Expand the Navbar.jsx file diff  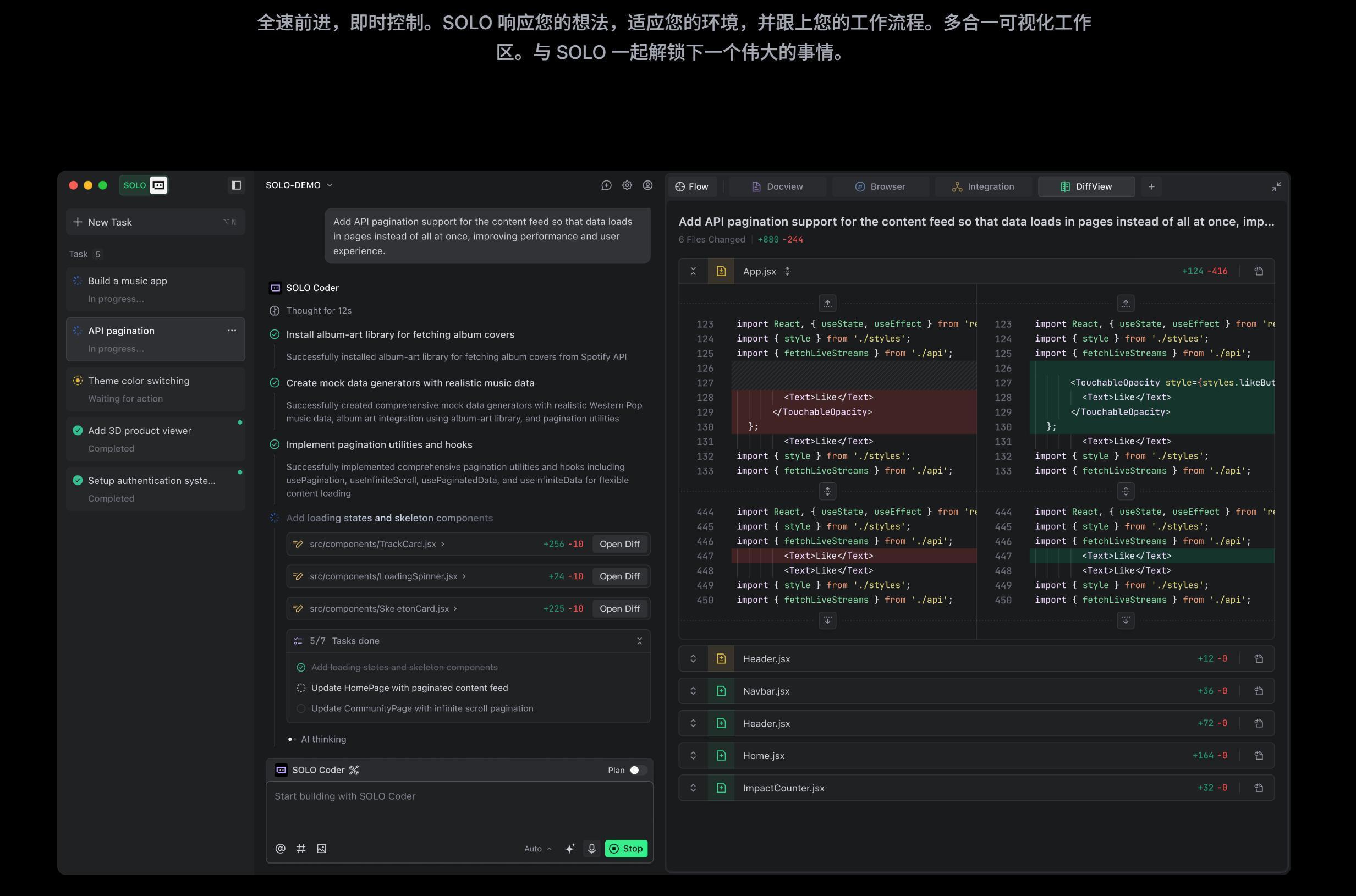693,691
